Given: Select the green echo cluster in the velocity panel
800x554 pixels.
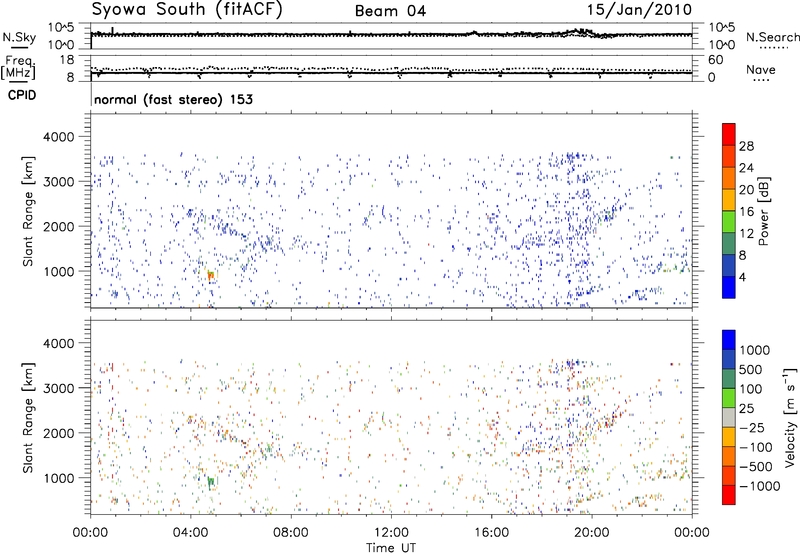Looking at the screenshot, I should coord(210,482).
